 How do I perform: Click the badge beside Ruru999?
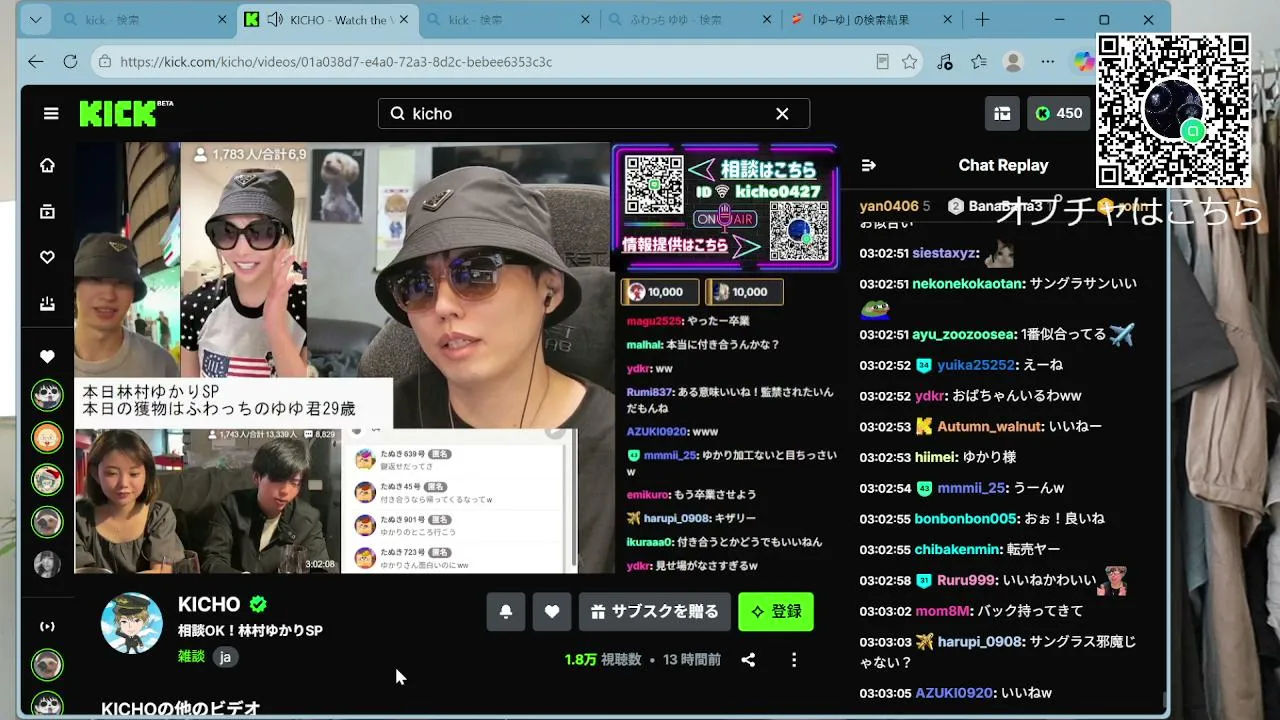[x=924, y=580]
